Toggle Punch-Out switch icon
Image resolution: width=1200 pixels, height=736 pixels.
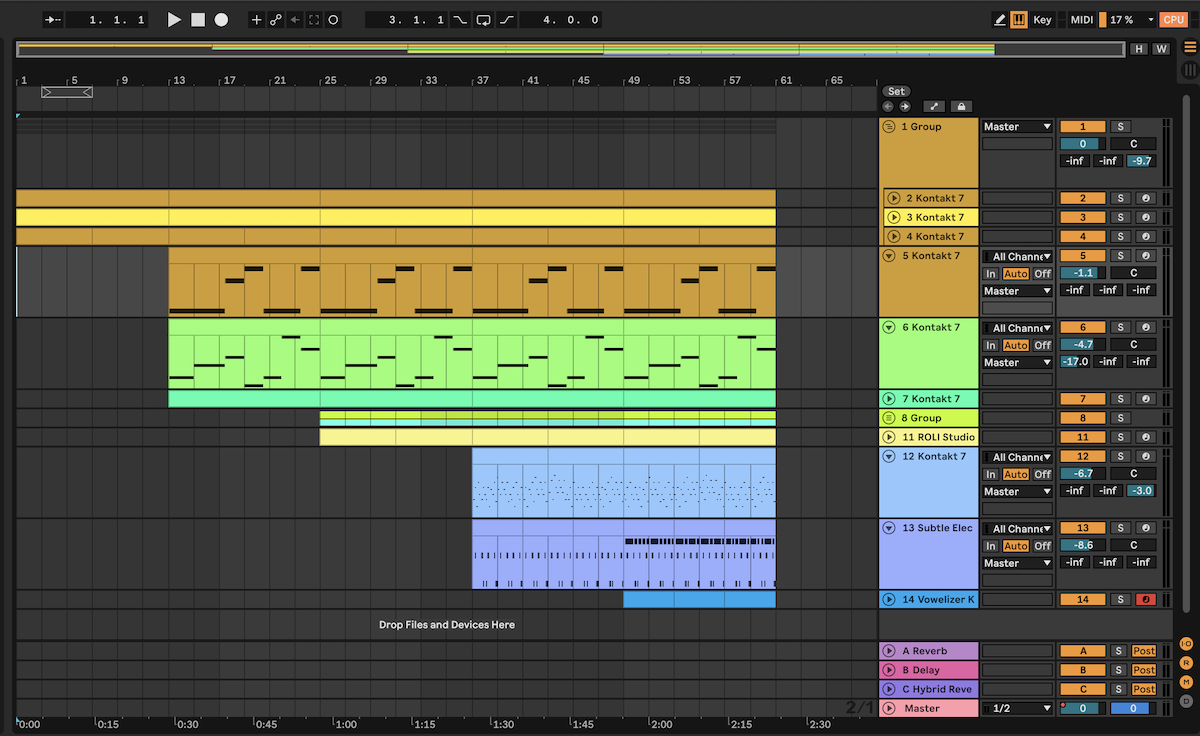[507, 19]
